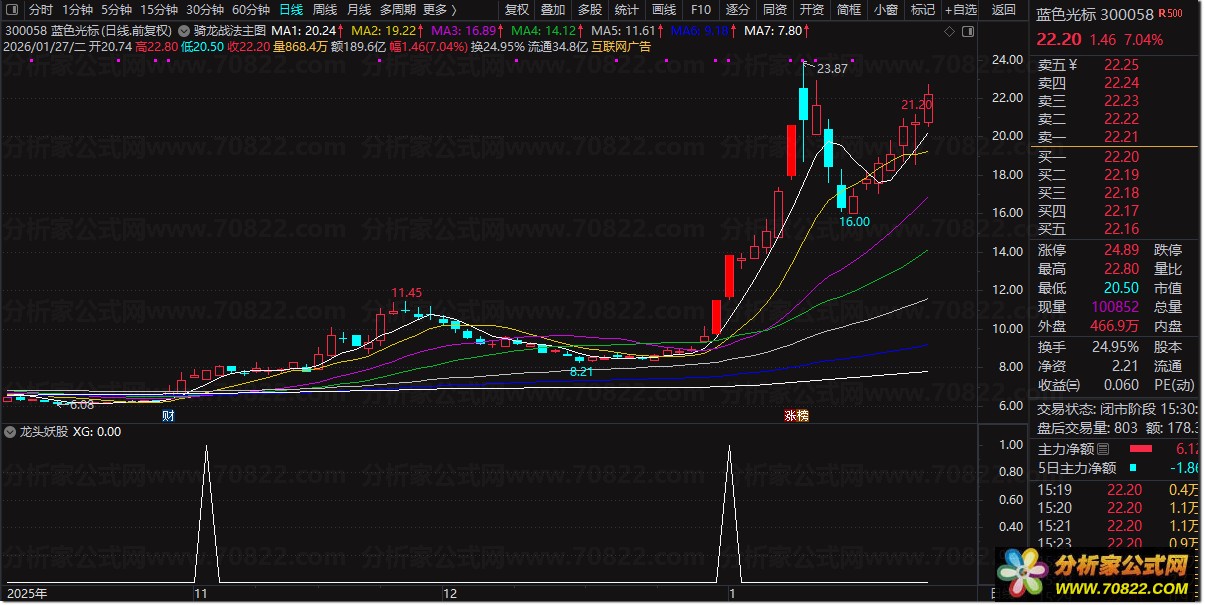The width and height of the screenshot is (1205, 605).
Task: Switch to 30分钟 period
Action: click(x=205, y=9)
